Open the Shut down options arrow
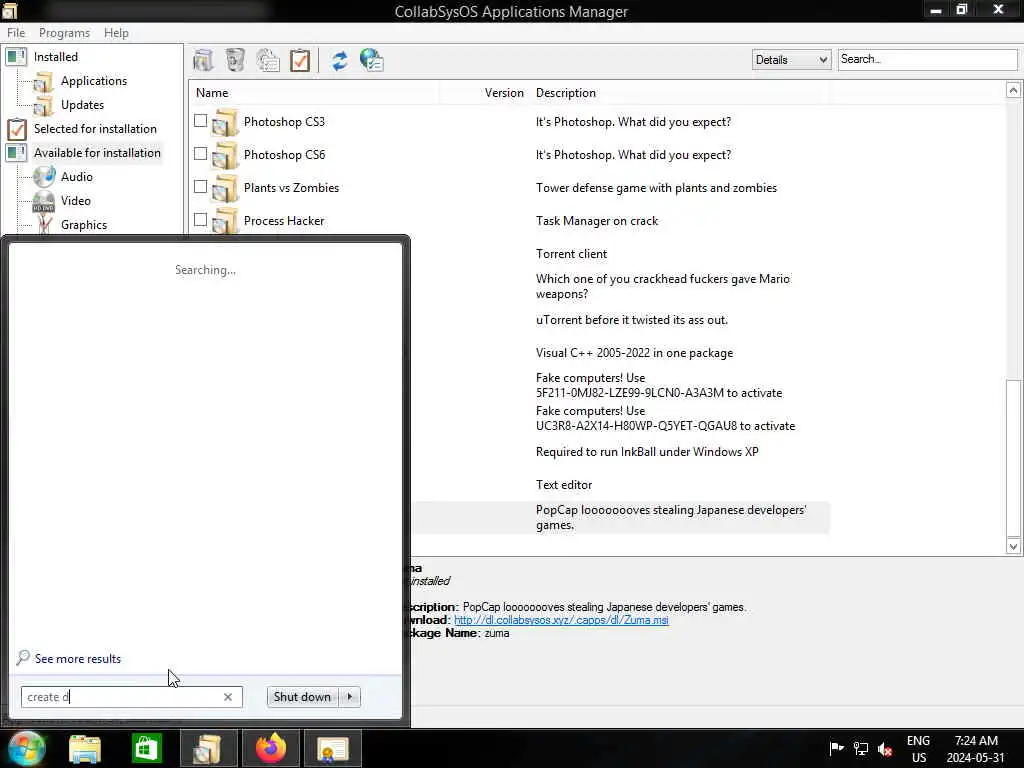The image size is (1024, 768). 350,697
